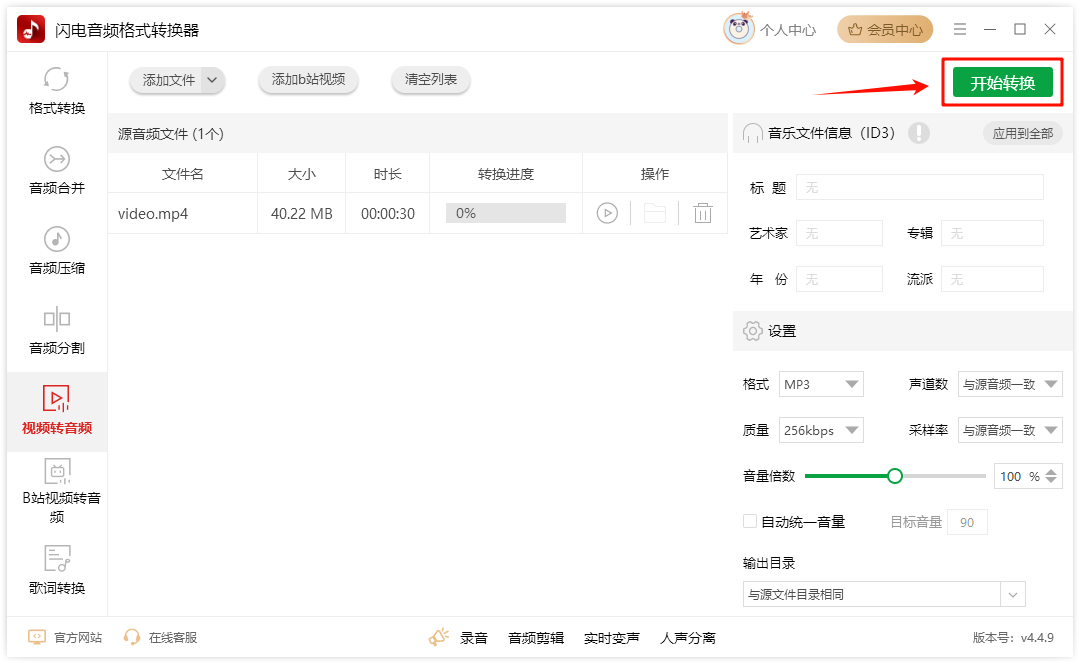The image size is (1080, 664).
Task: Open 个人中心
Action: (787, 30)
